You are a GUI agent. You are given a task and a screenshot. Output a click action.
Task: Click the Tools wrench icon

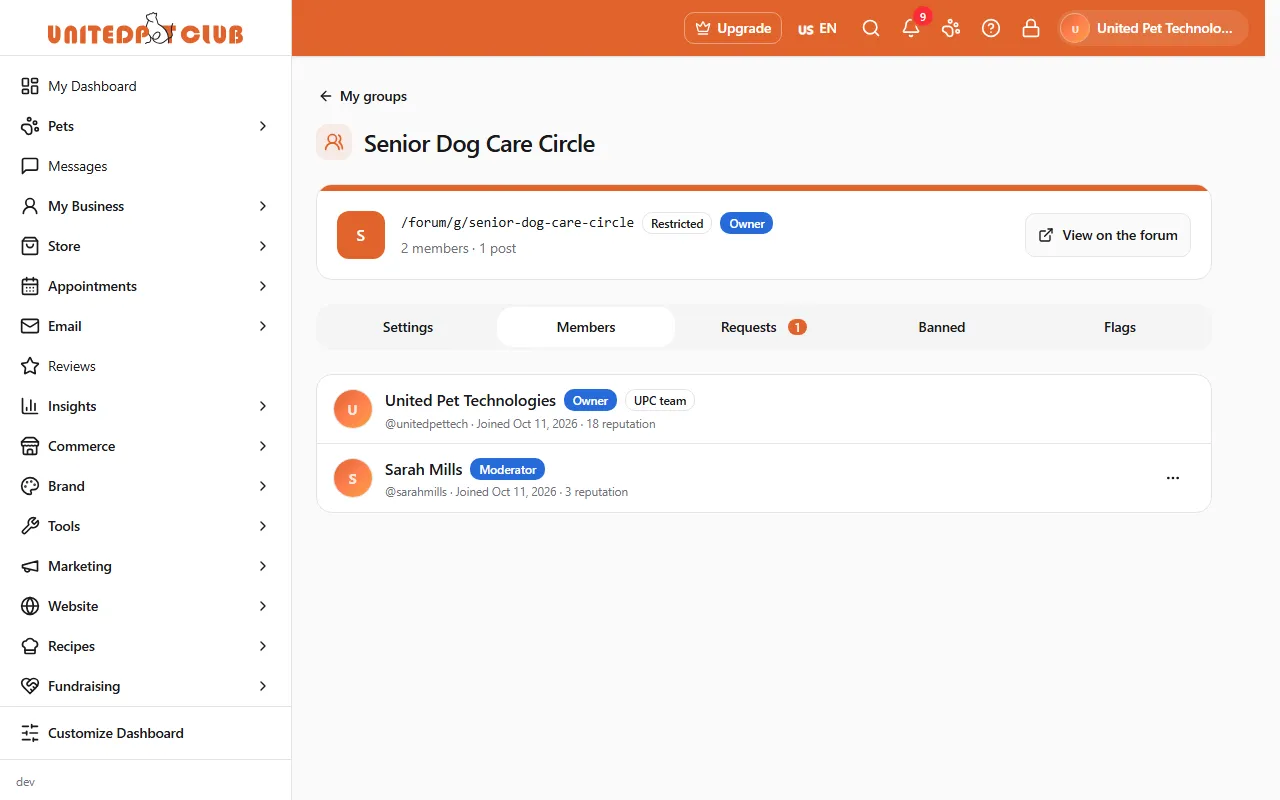pos(30,526)
